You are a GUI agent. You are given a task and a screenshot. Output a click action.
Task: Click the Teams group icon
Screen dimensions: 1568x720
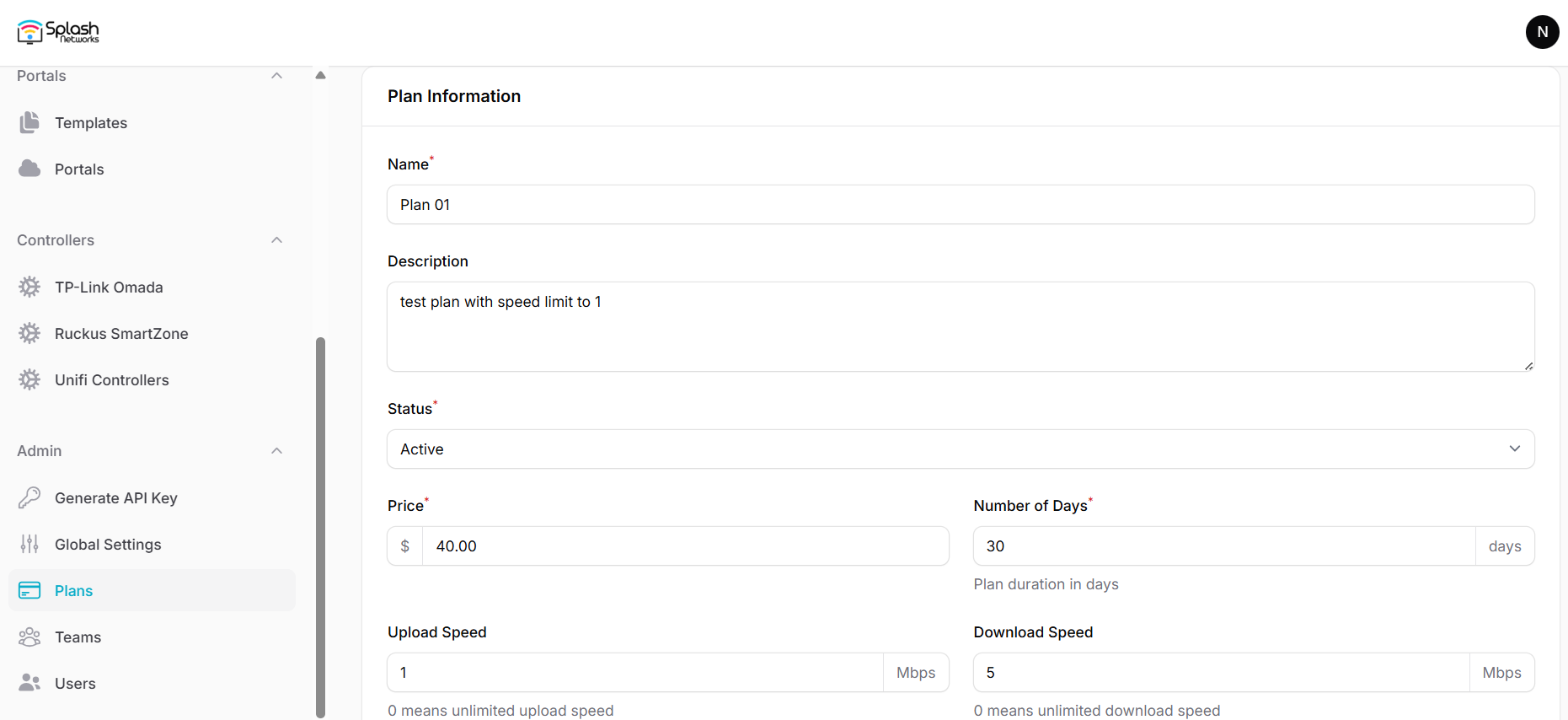(x=29, y=637)
